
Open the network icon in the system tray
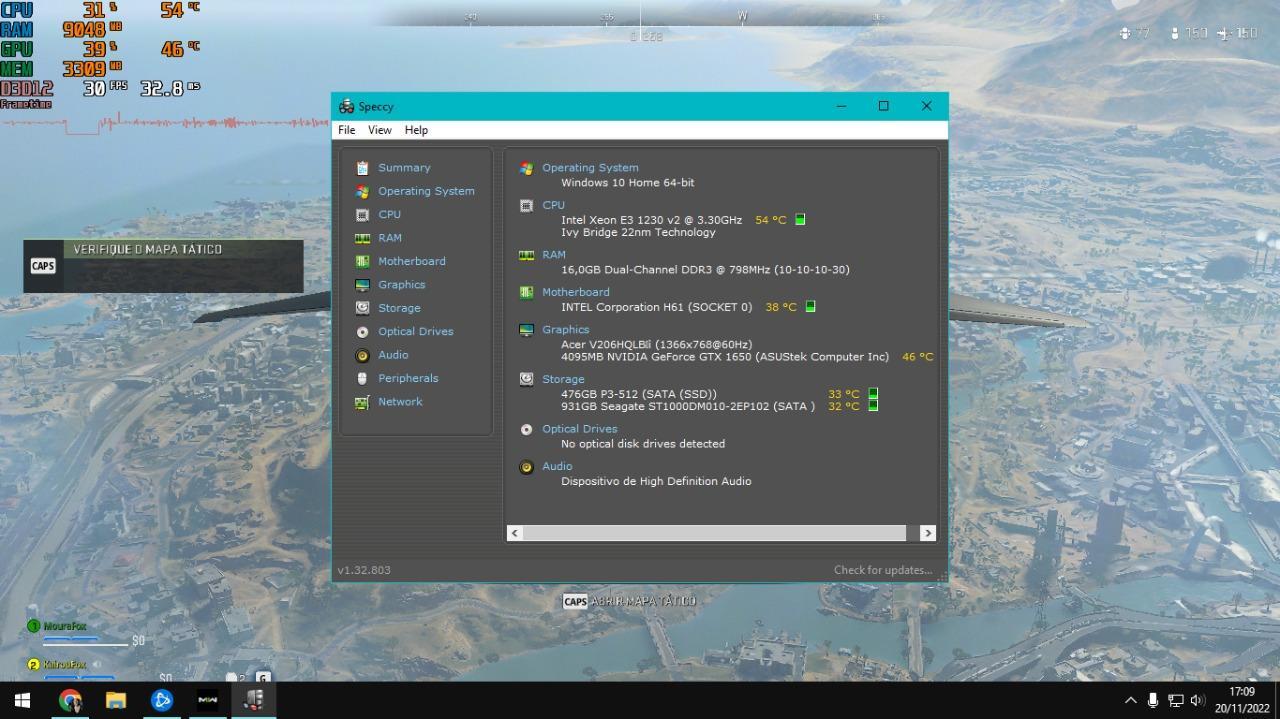1176,701
